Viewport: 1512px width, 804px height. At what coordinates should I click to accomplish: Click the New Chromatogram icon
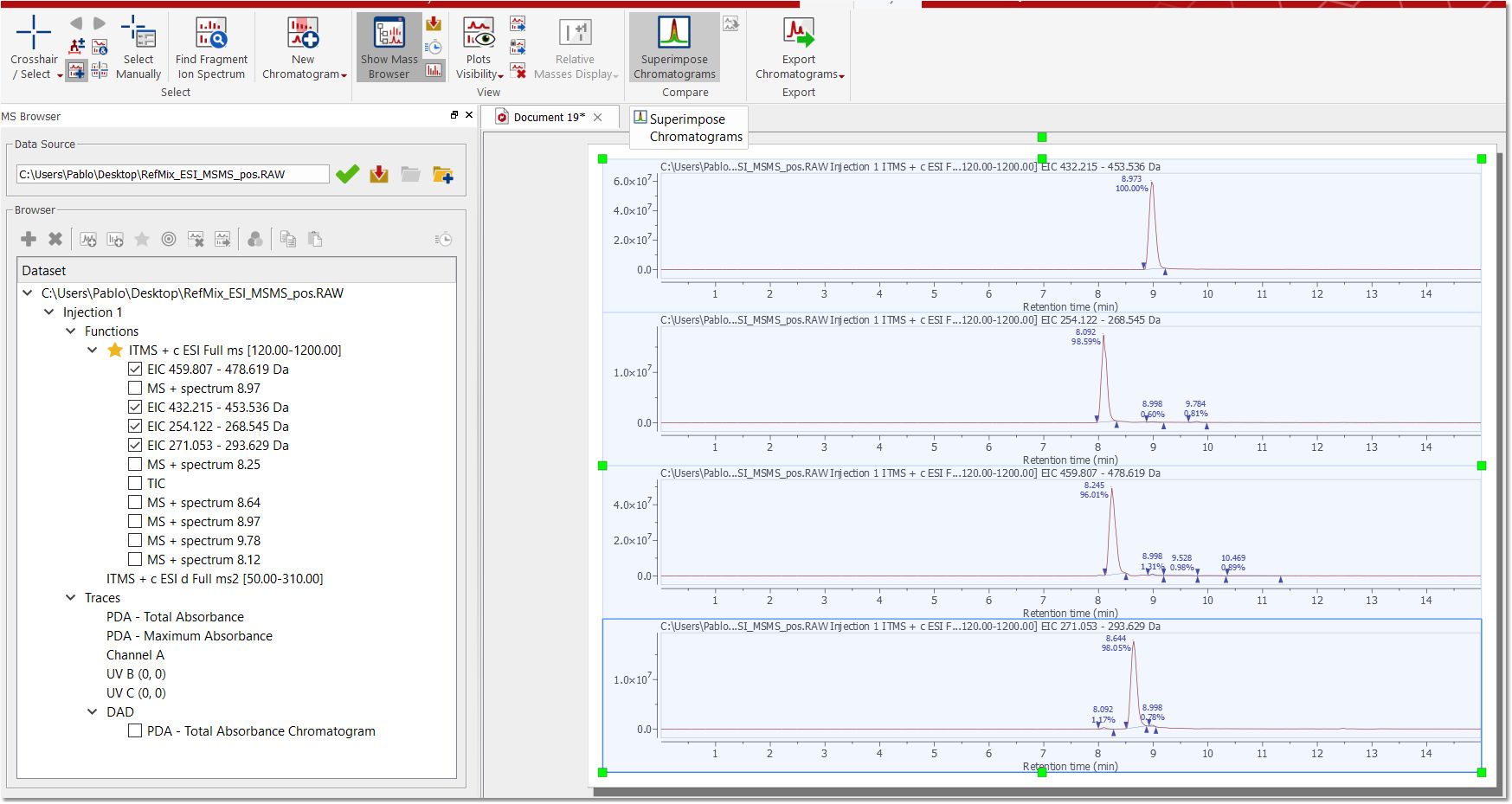click(303, 33)
